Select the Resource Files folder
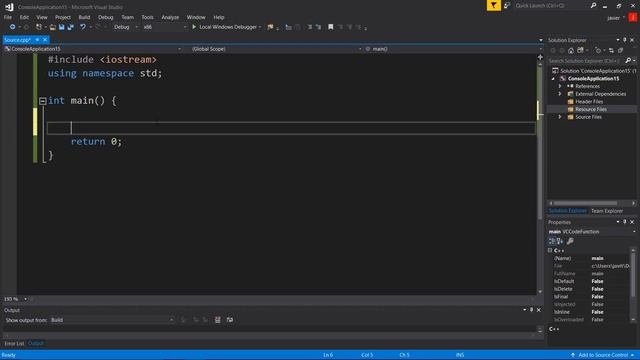Viewport: 640px width, 360px height. 591,109
